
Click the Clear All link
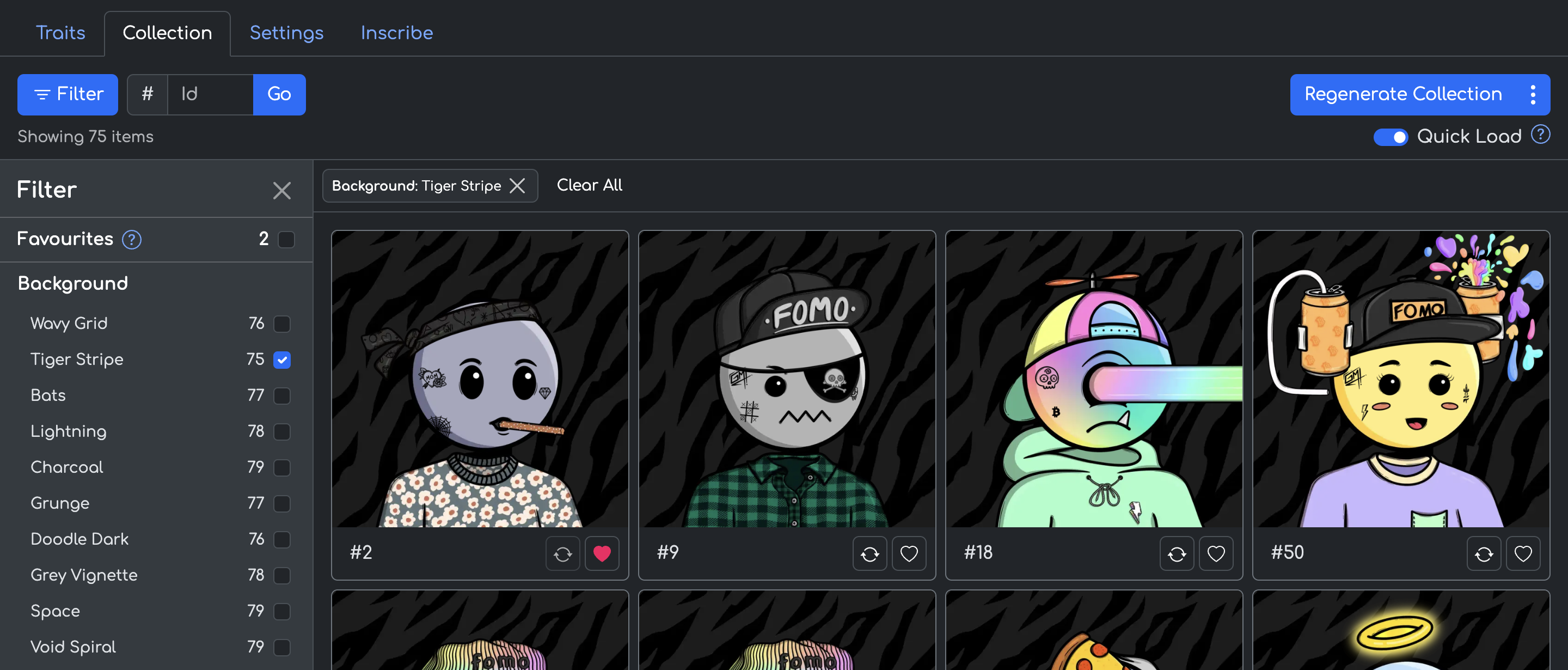click(x=589, y=185)
